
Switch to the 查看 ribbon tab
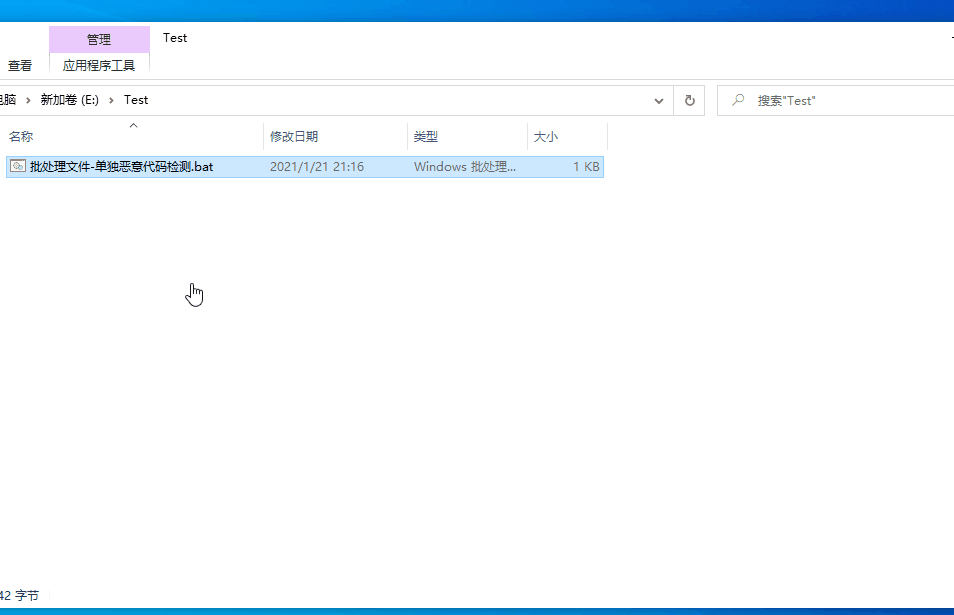click(20, 64)
